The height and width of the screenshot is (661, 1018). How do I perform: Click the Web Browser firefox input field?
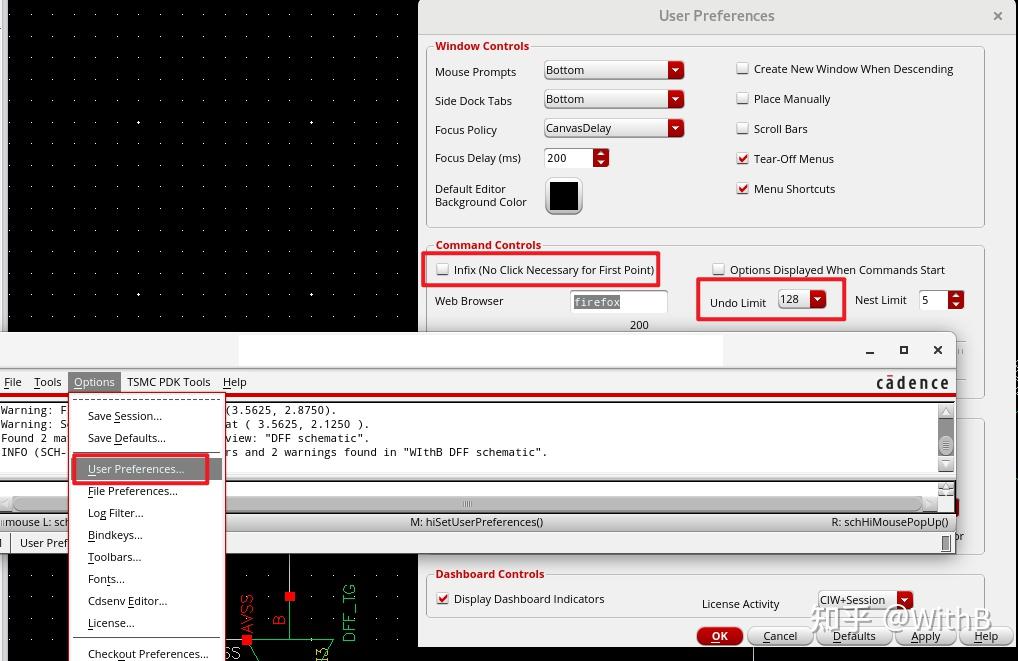(x=618, y=301)
